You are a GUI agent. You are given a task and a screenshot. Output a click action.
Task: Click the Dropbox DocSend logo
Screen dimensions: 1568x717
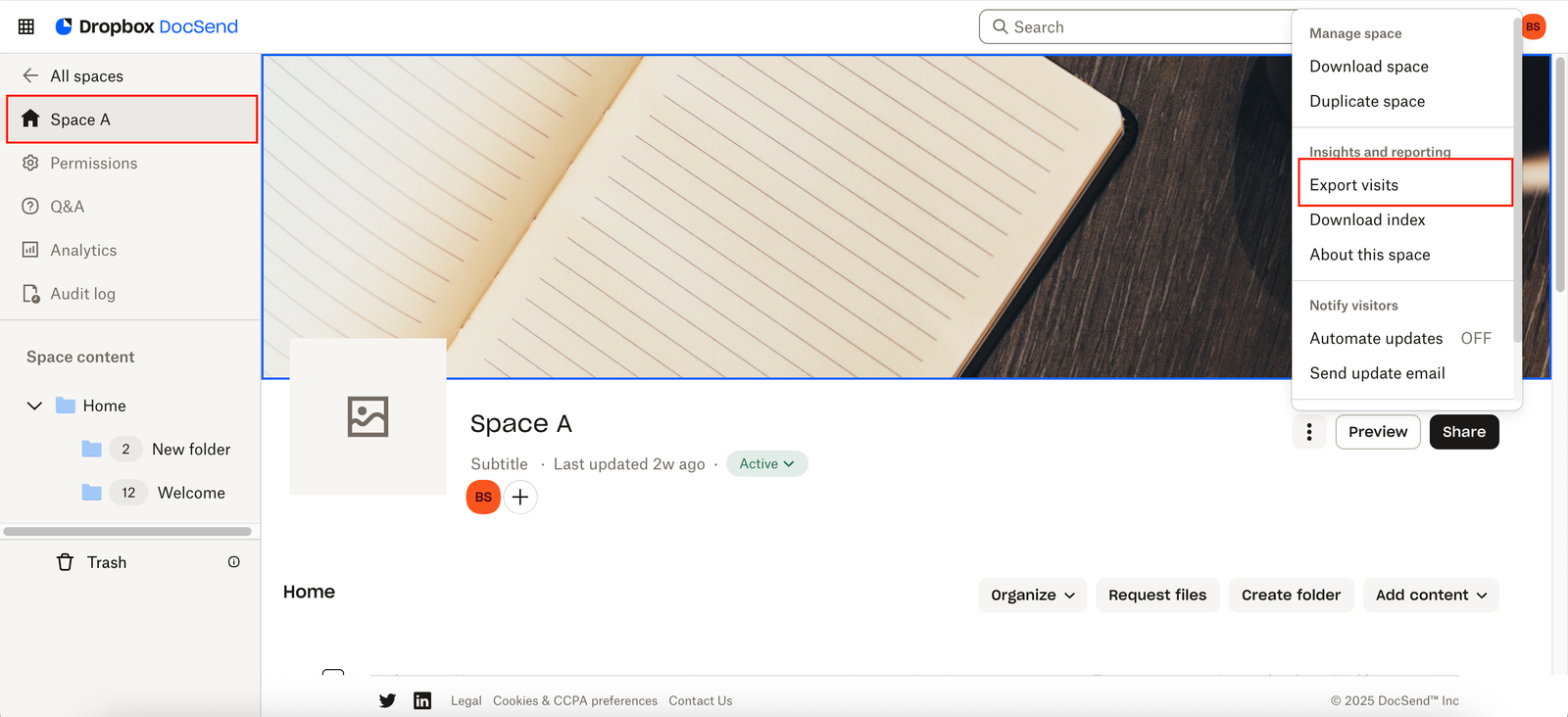click(x=147, y=26)
